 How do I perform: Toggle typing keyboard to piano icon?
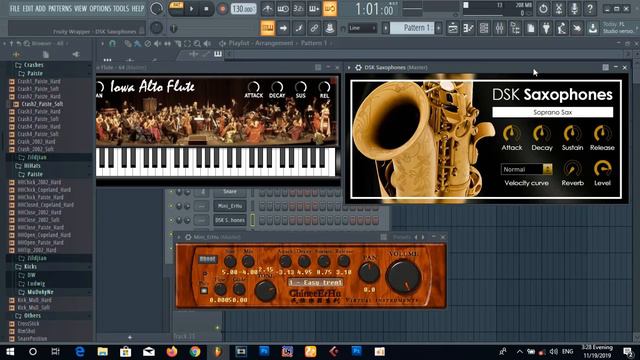267,28
